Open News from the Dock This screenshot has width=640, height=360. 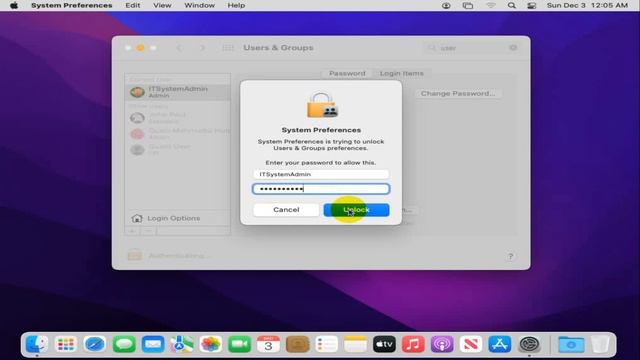(471, 344)
